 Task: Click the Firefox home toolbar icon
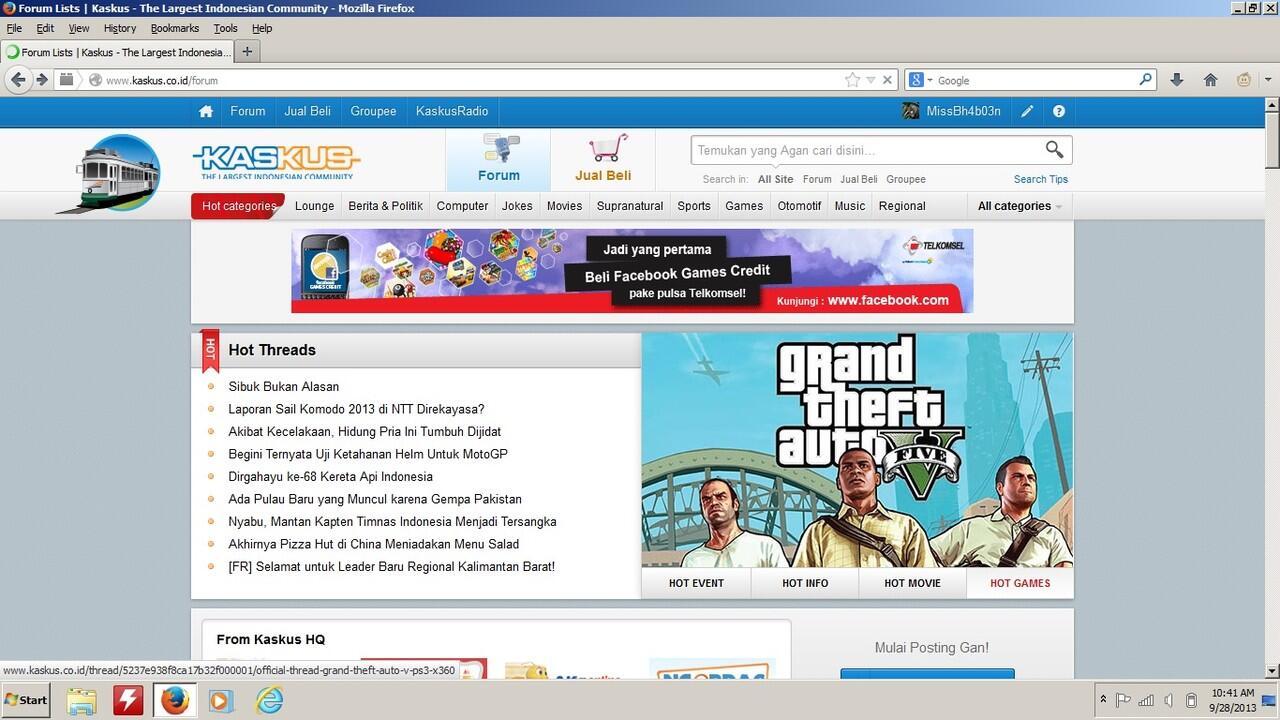(x=1210, y=80)
